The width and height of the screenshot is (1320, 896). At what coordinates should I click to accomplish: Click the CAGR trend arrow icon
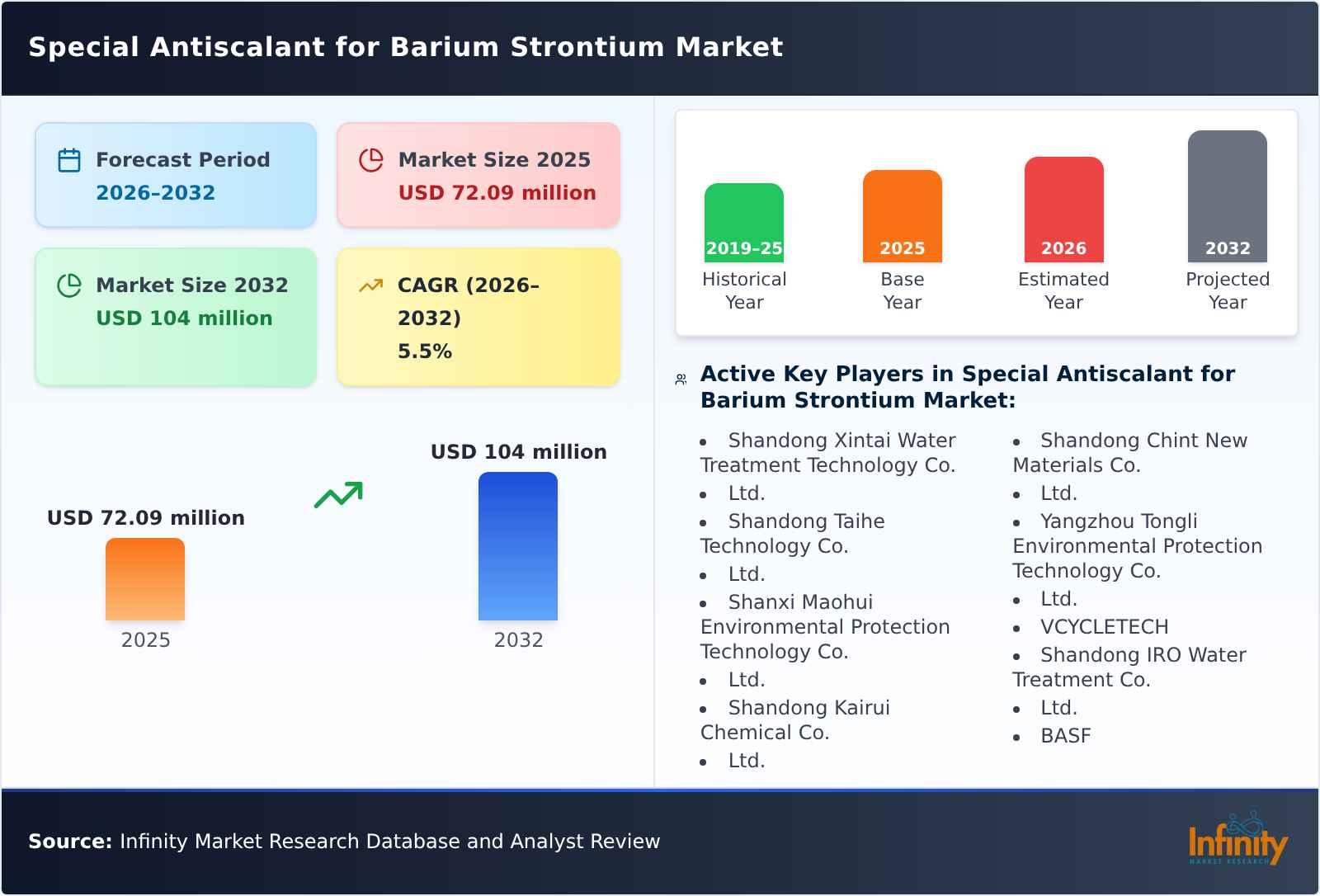tap(371, 285)
